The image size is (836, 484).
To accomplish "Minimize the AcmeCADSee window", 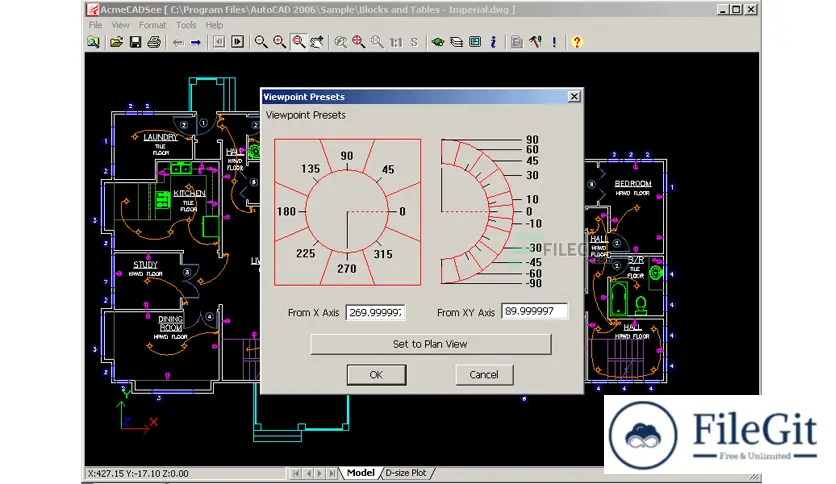I will click(722, 9).
